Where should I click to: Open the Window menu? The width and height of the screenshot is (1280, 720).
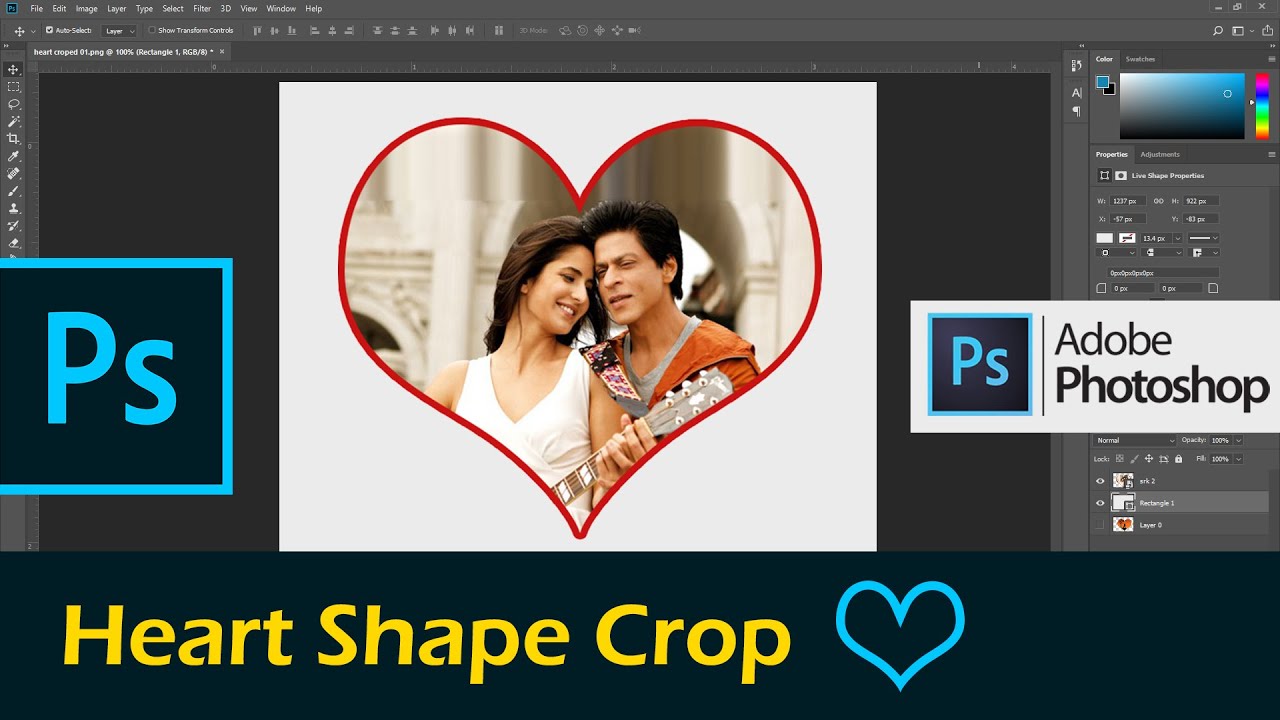pos(281,9)
